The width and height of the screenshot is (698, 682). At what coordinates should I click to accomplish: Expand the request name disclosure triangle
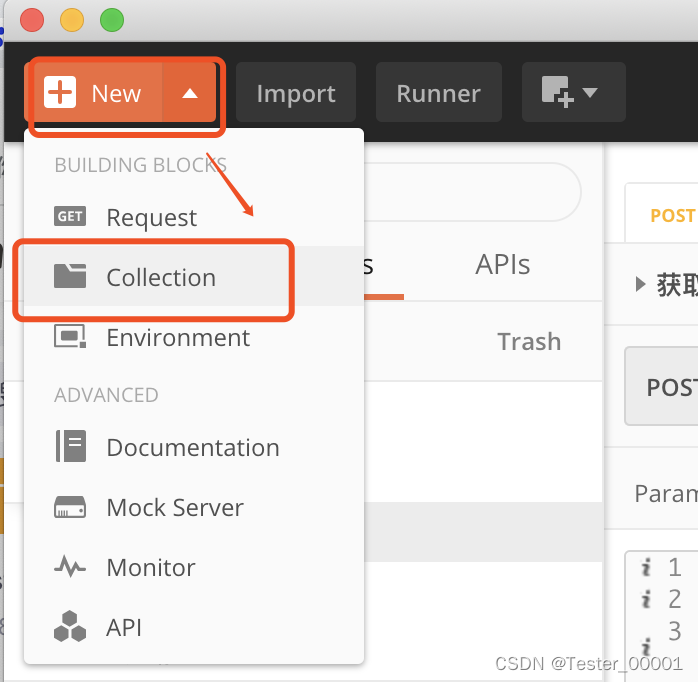[640, 284]
